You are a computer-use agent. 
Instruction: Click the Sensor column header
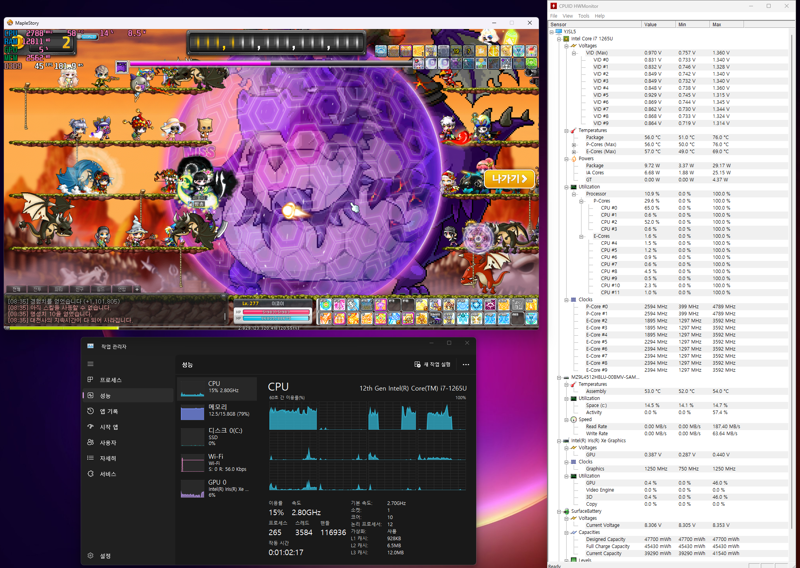coord(595,24)
